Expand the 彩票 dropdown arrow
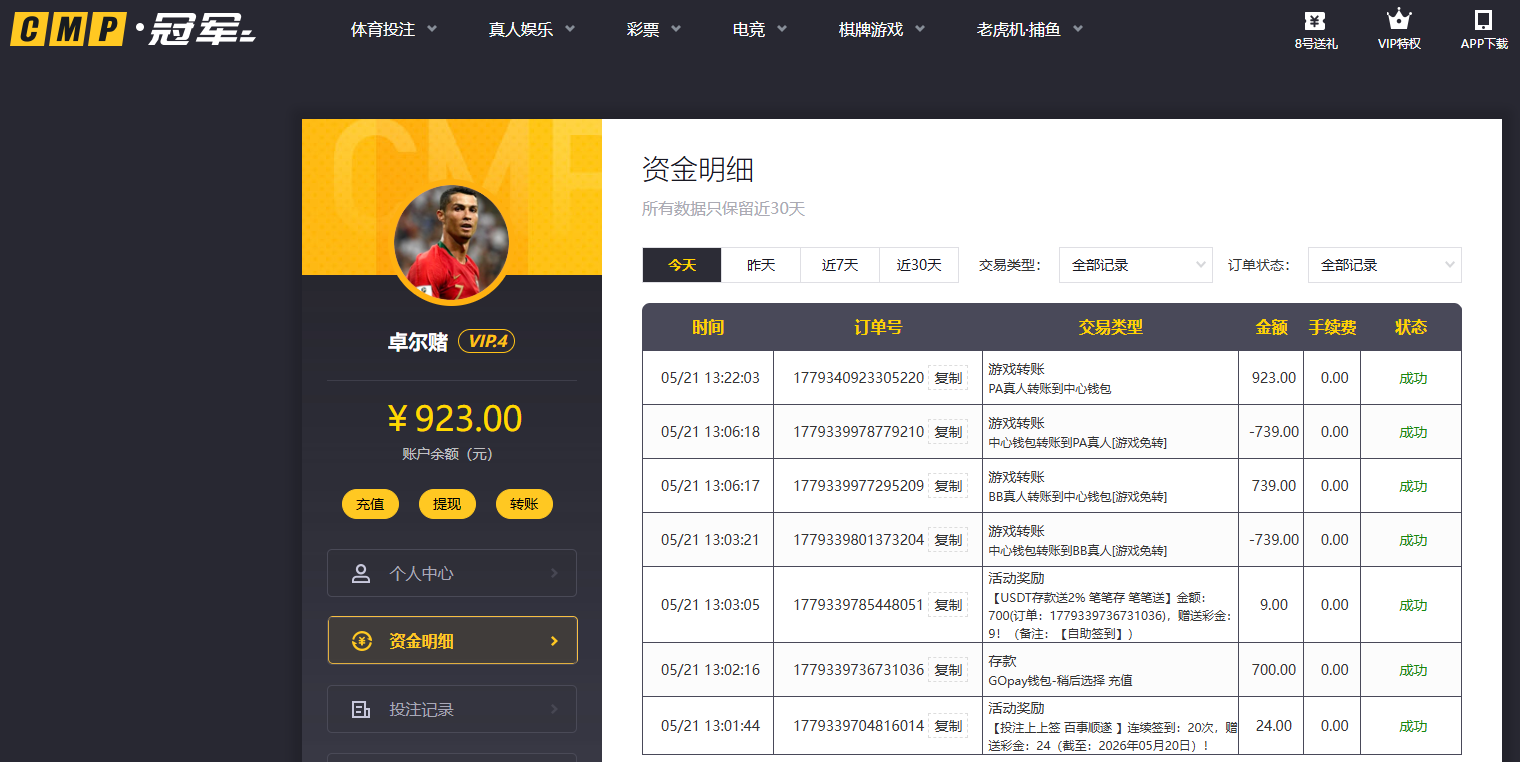This screenshot has height=762, width=1520. 676,30
